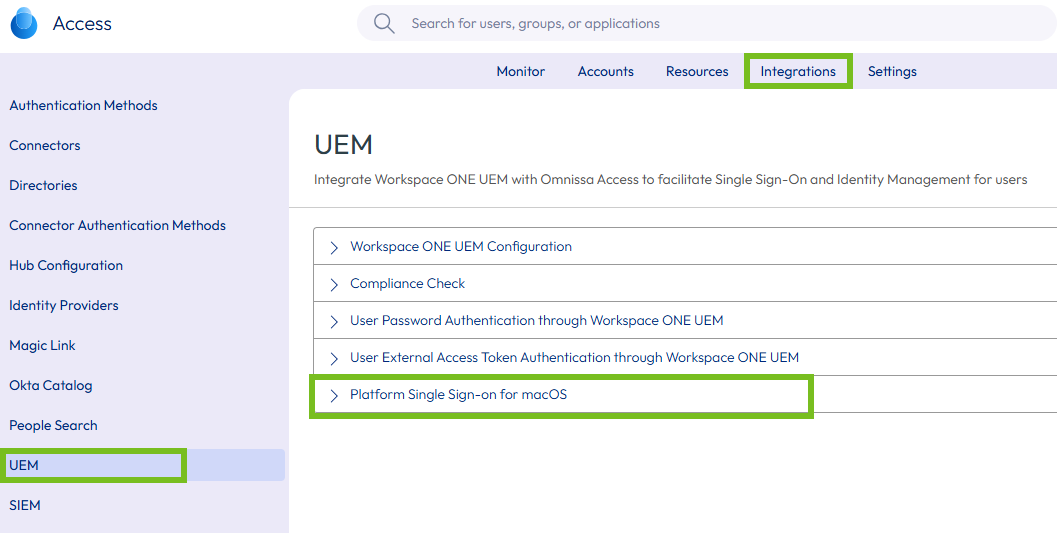Select the Integrations tab
1057x533 pixels.
click(x=798, y=71)
